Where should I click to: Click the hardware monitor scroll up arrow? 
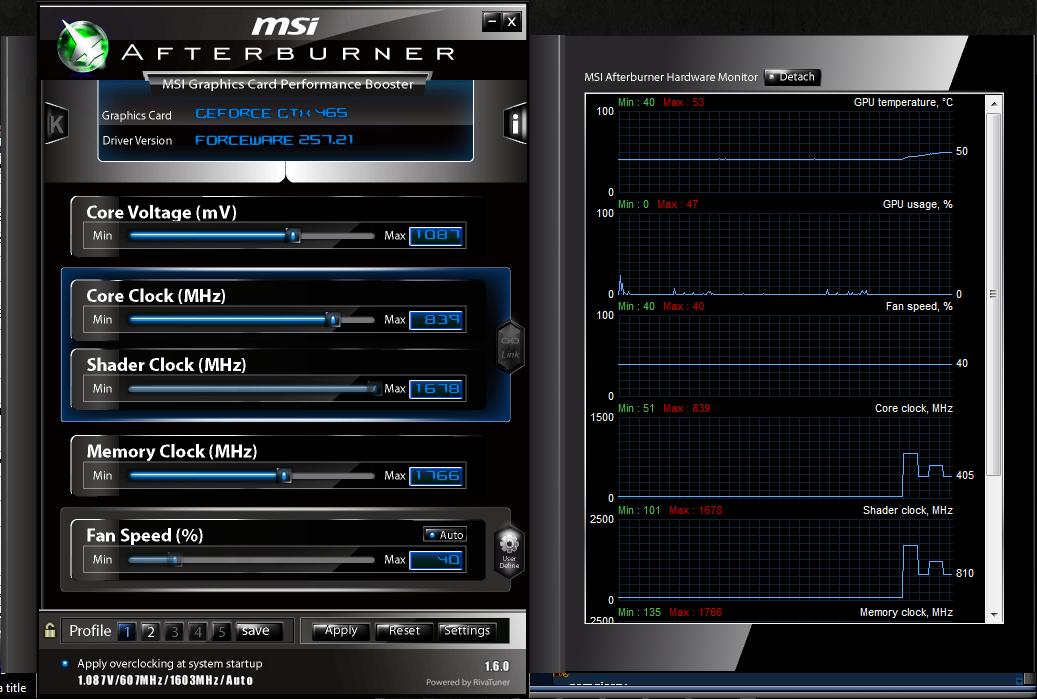993,104
